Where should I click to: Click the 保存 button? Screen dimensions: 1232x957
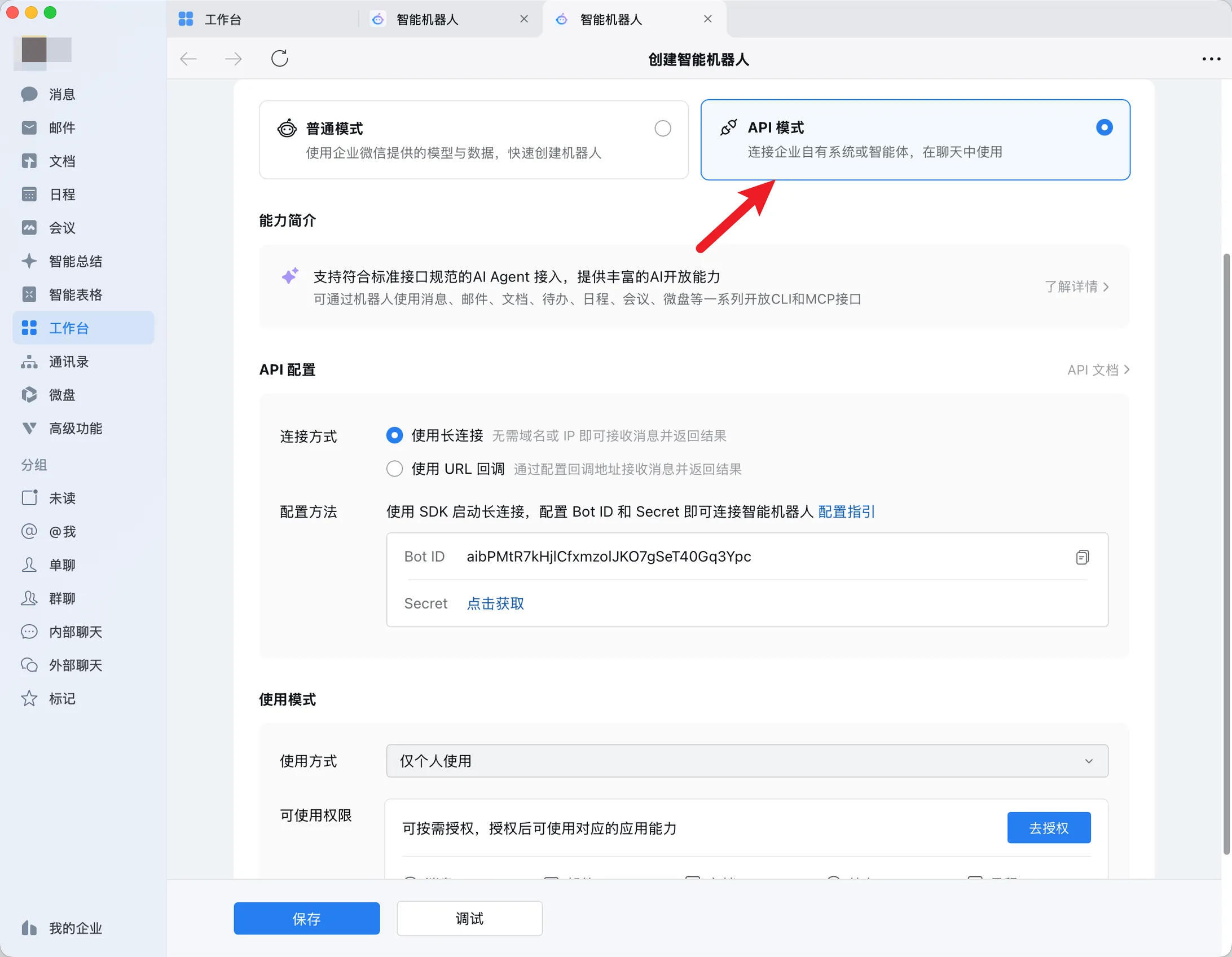307,919
